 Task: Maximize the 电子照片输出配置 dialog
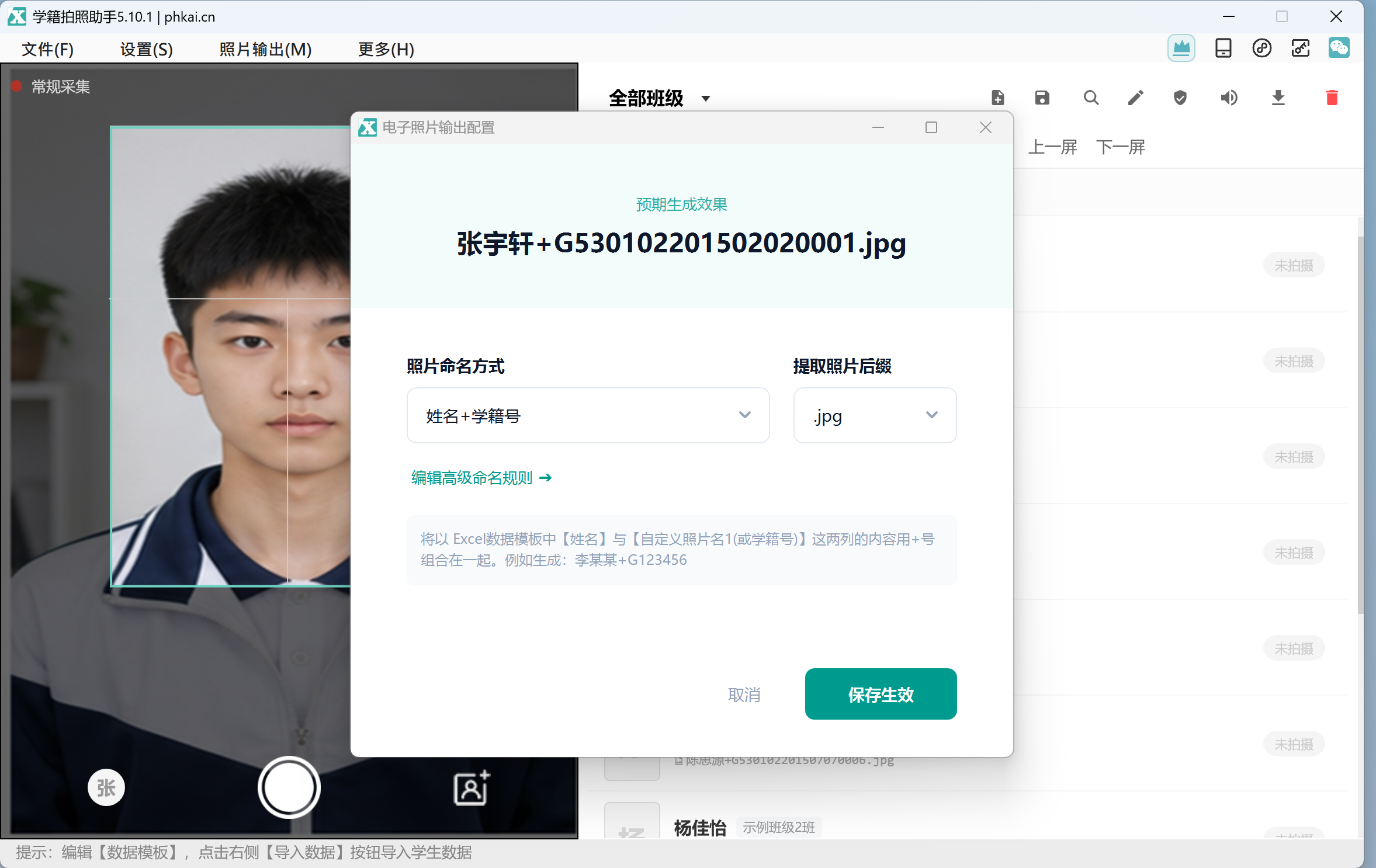click(931, 127)
